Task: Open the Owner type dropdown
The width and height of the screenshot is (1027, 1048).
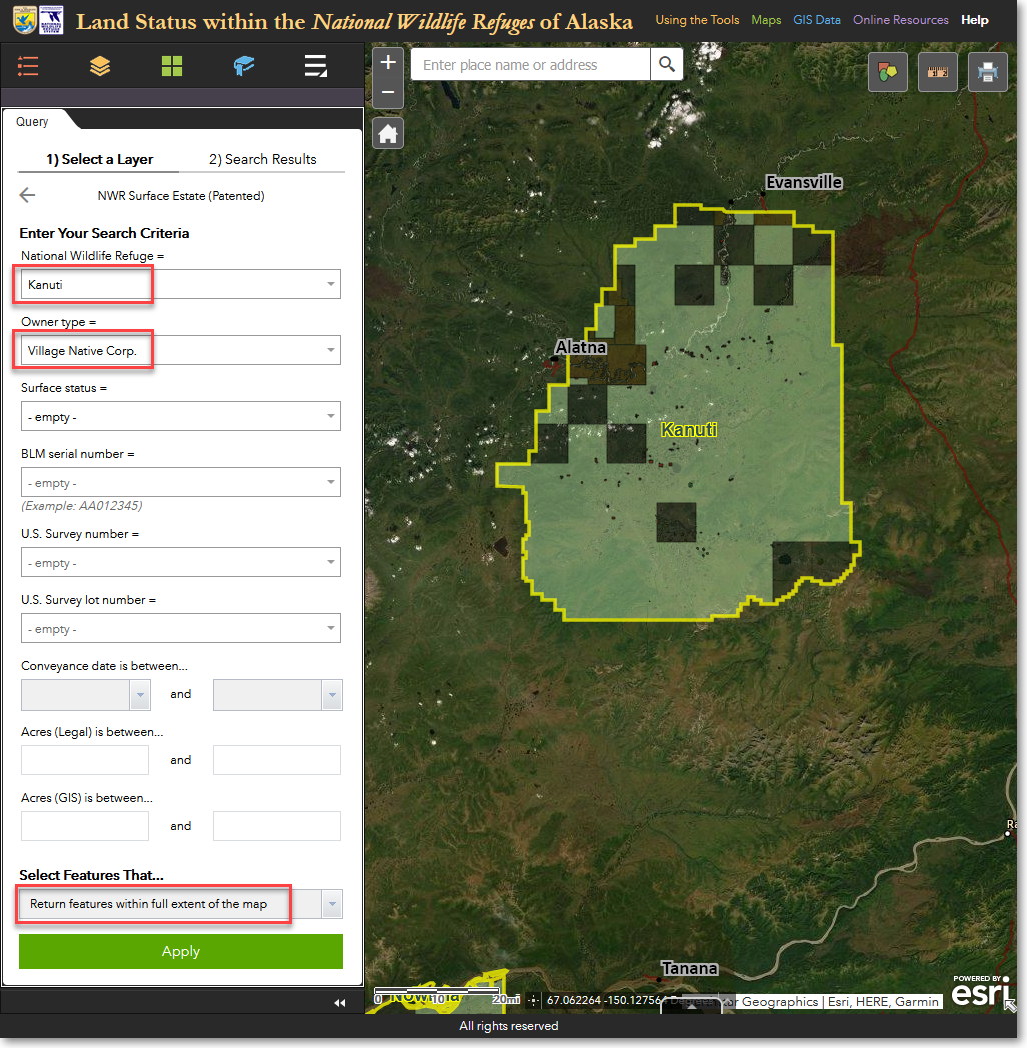Action: [330, 351]
